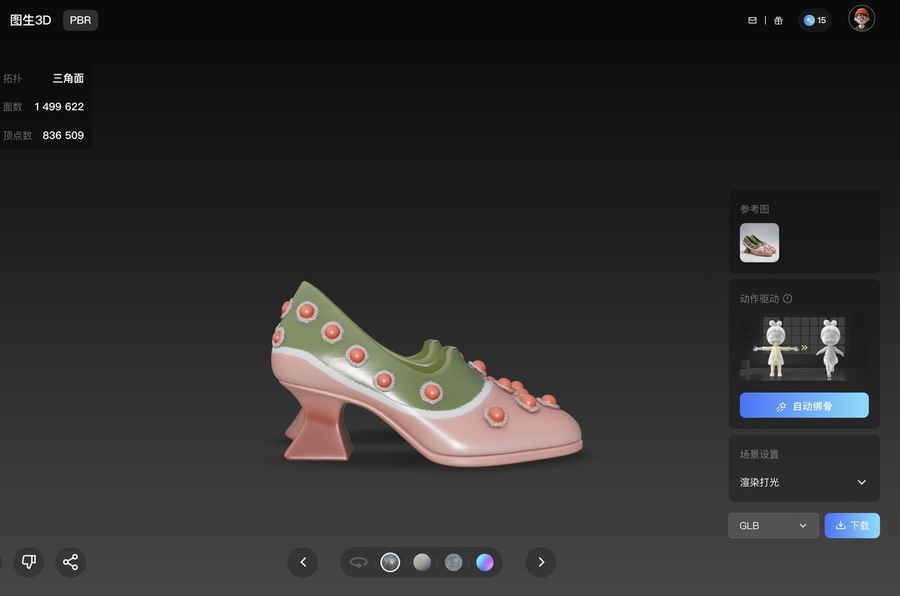Image resolution: width=900 pixels, height=596 pixels.
Task: Open the user avatar profile
Action: pyautogui.click(x=861, y=19)
